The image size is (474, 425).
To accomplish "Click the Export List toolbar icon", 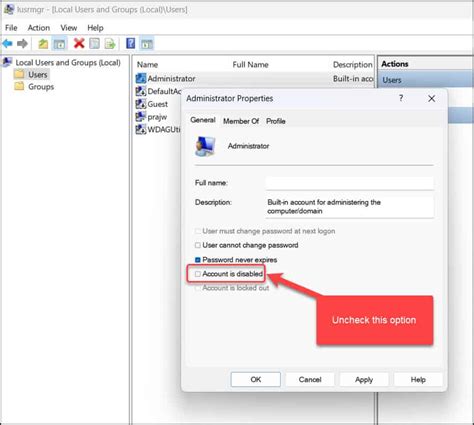I will 110,44.
